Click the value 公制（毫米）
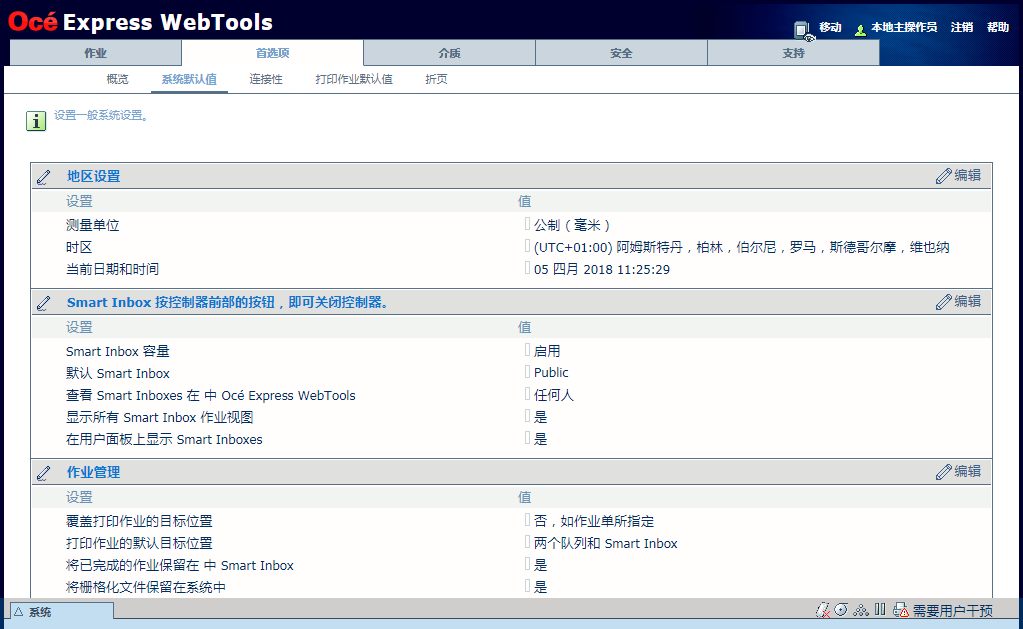Screen dimensions: 1023x629 coord(572,225)
